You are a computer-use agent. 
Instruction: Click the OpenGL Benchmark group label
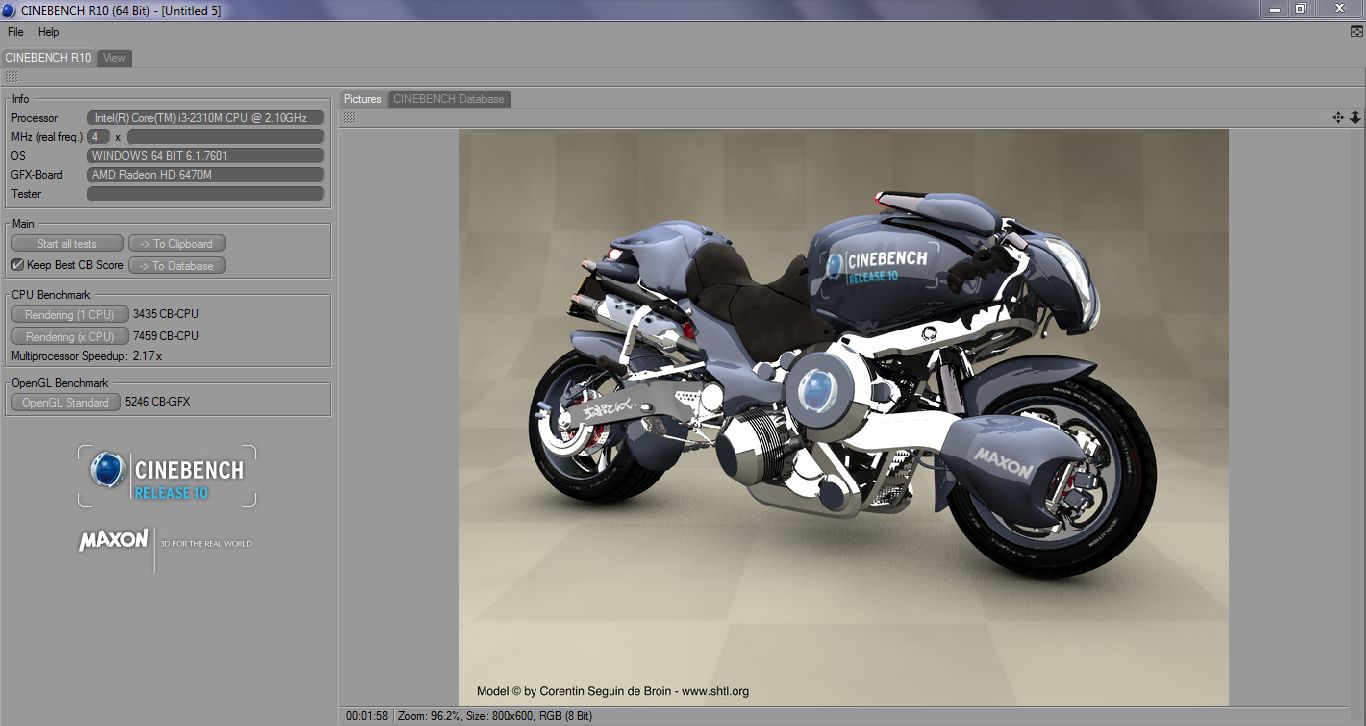point(60,383)
